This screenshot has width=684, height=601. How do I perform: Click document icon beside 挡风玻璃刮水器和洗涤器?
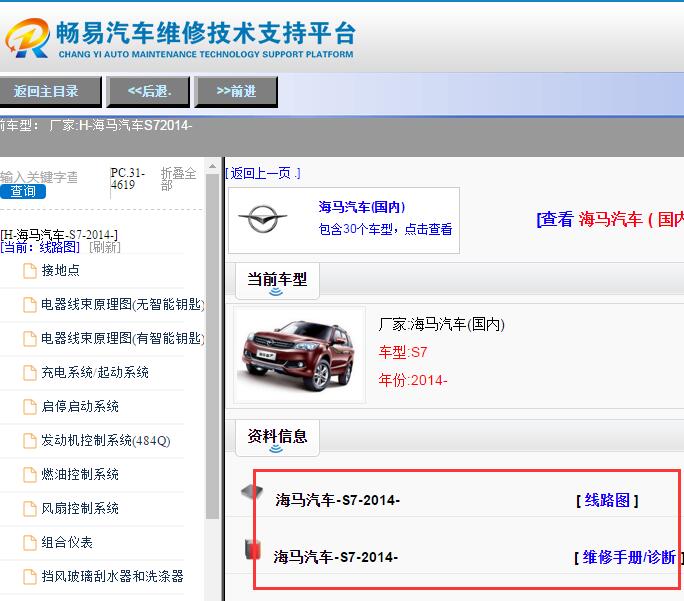click(x=30, y=577)
